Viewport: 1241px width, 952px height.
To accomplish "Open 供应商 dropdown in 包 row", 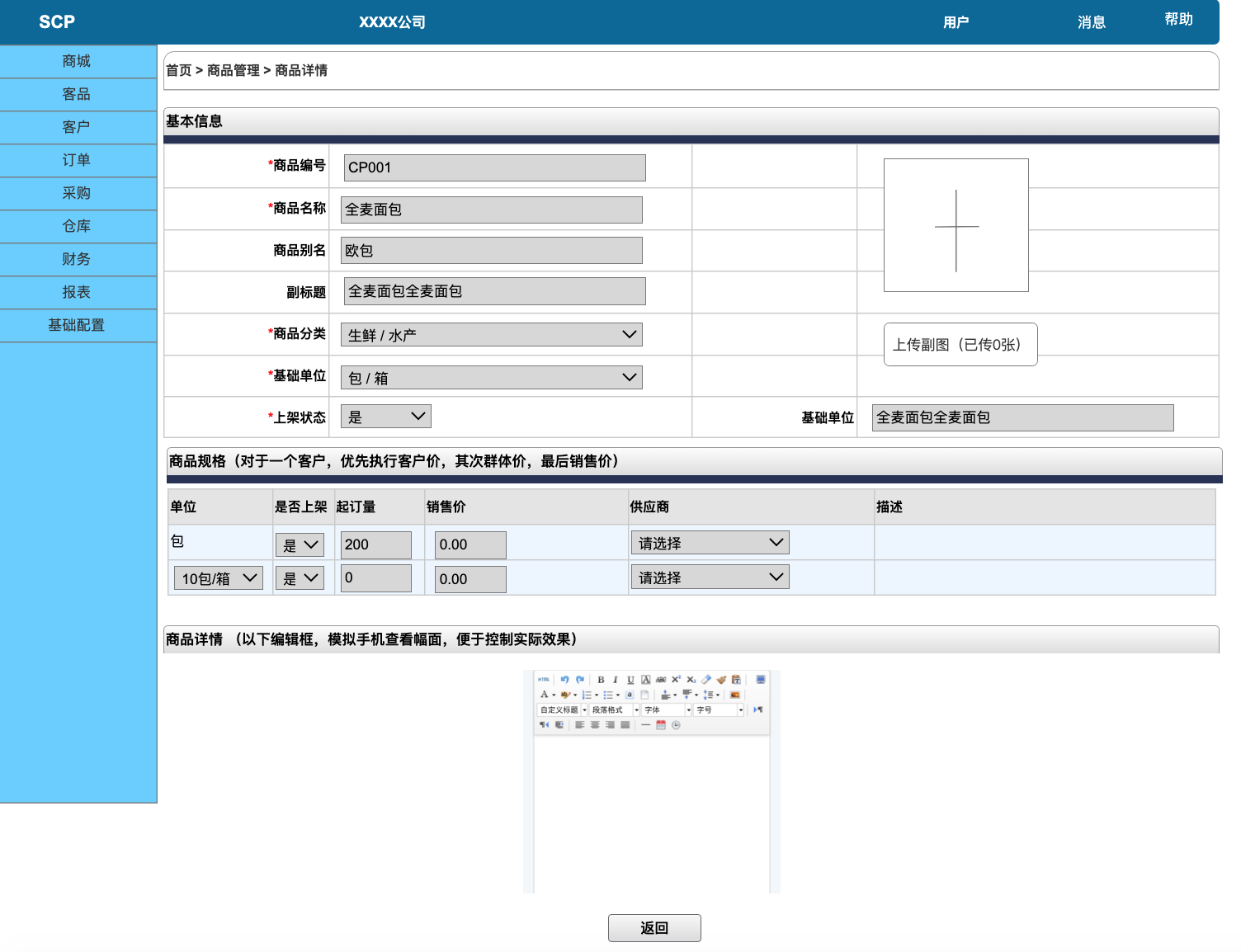I will pyautogui.click(x=710, y=542).
